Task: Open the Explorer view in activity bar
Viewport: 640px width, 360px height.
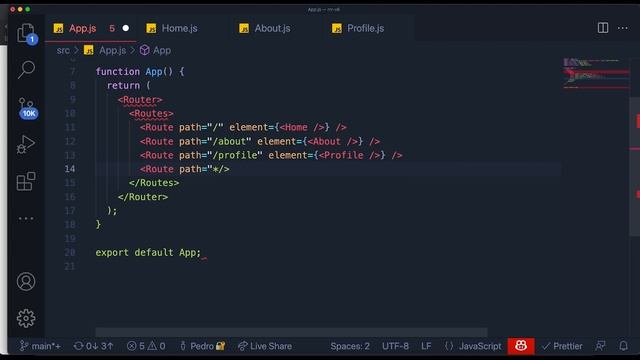Action: point(26,33)
